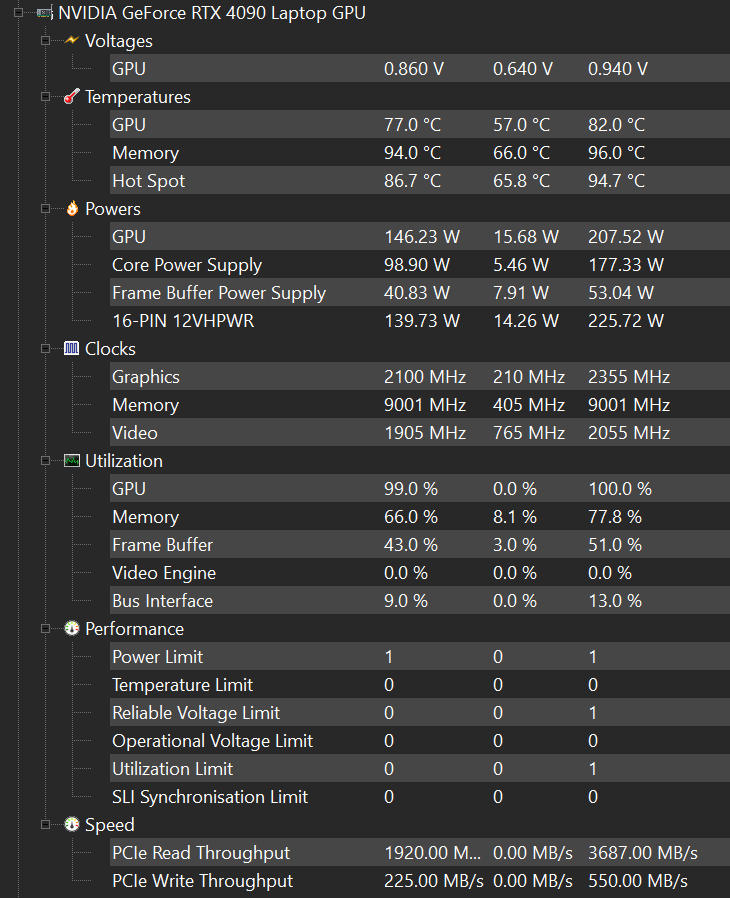Viewport: 730px width, 898px height.
Task: Select the Video Engine utilization row
Action: tap(420, 573)
